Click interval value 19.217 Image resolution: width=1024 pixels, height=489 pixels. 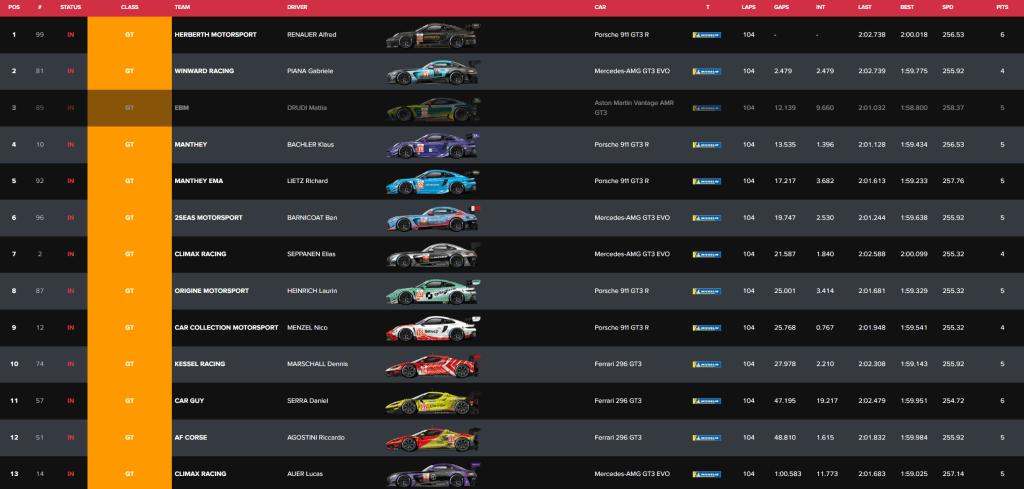click(827, 400)
